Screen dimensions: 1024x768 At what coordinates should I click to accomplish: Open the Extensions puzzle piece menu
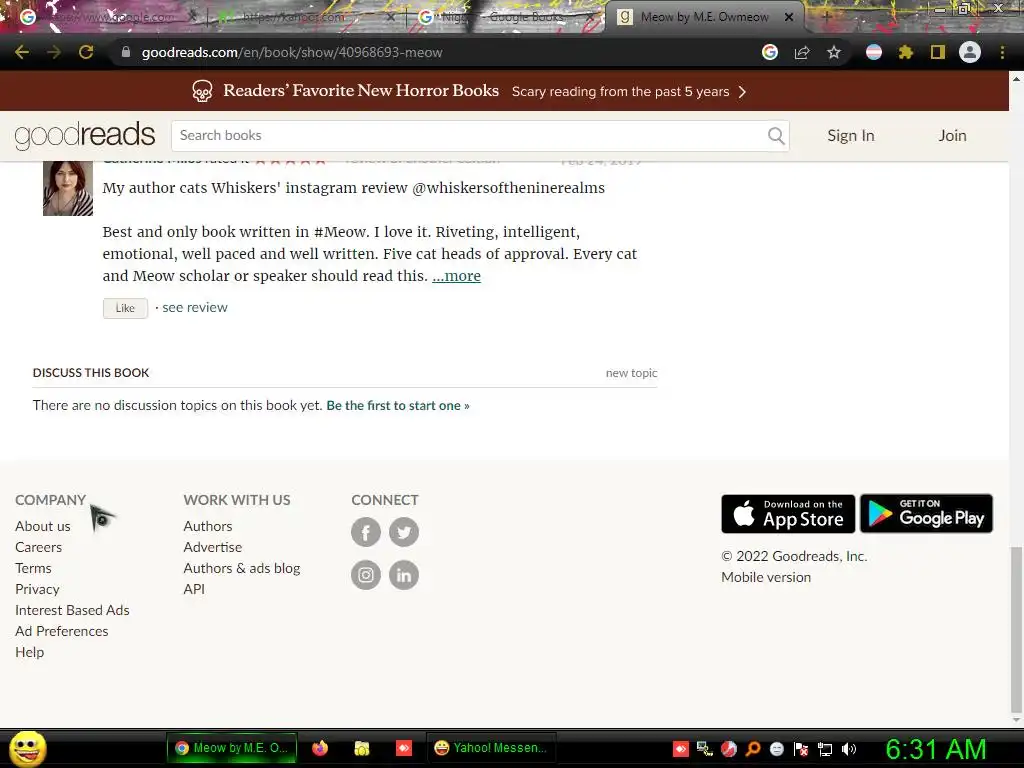(906, 52)
